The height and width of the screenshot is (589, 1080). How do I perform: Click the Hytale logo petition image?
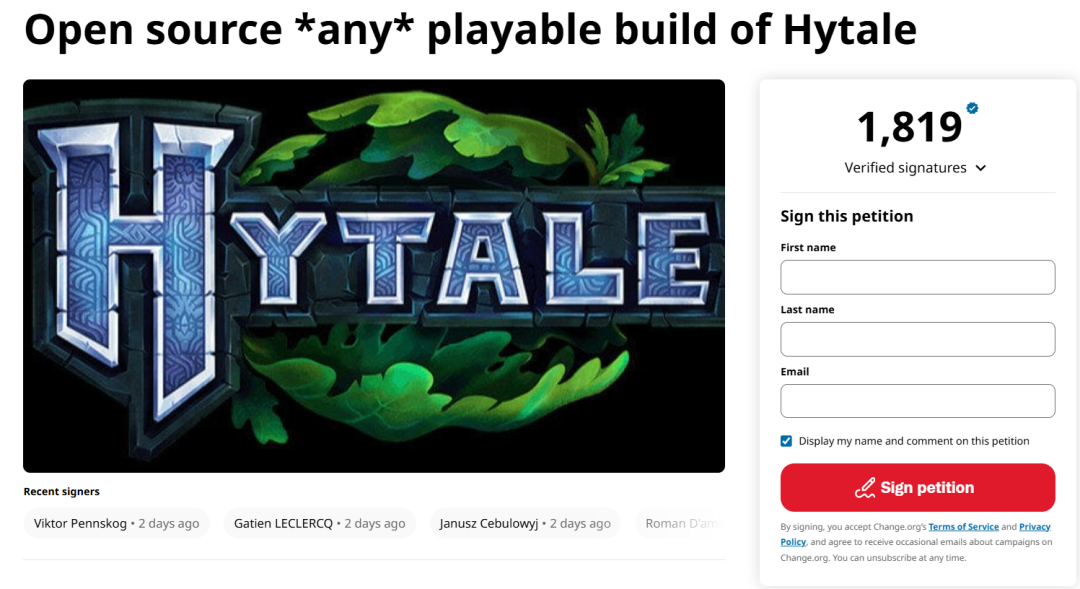(374, 276)
